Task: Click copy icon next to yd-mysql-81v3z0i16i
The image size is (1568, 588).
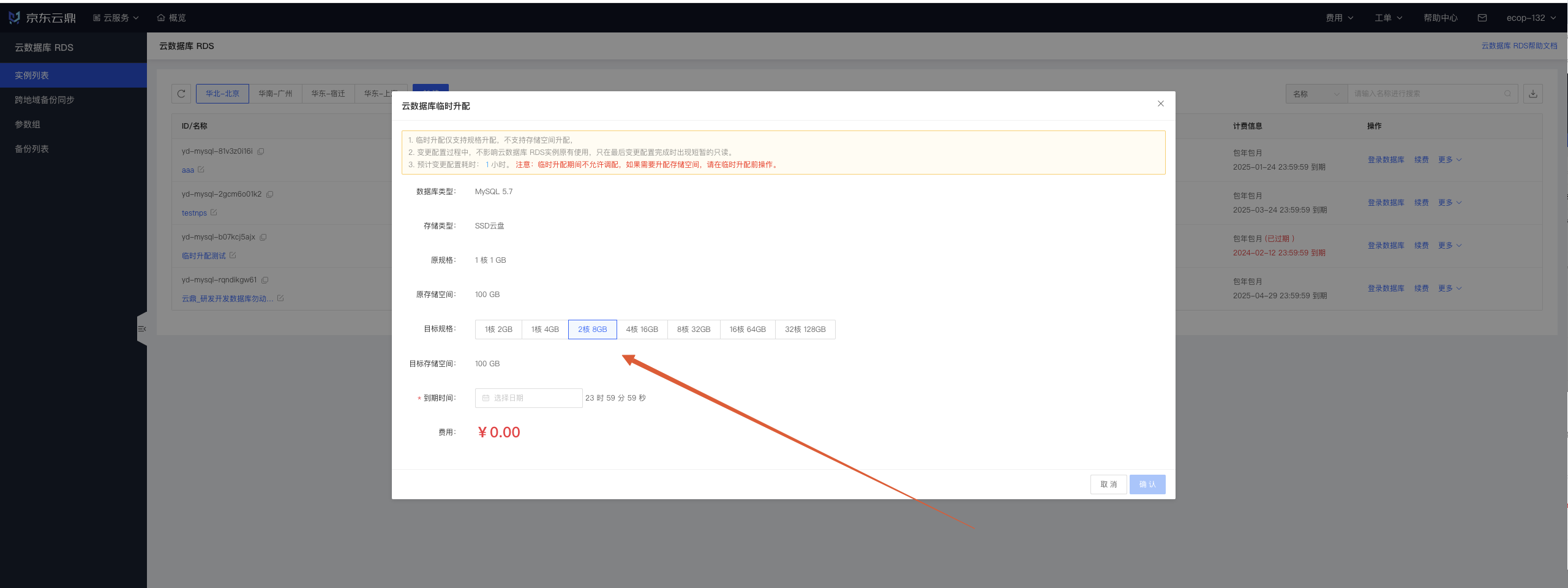Action: click(x=261, y=151)
